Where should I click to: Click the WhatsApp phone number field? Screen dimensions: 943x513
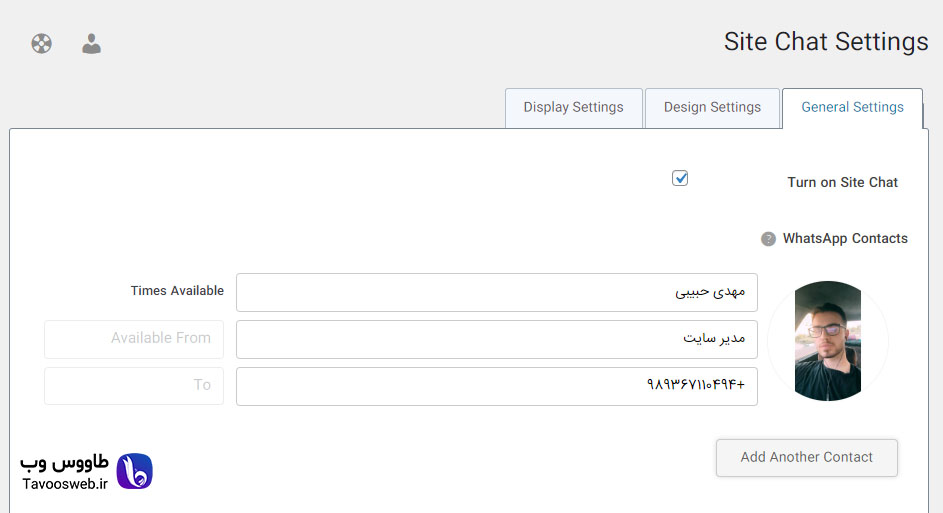(497, 386)
